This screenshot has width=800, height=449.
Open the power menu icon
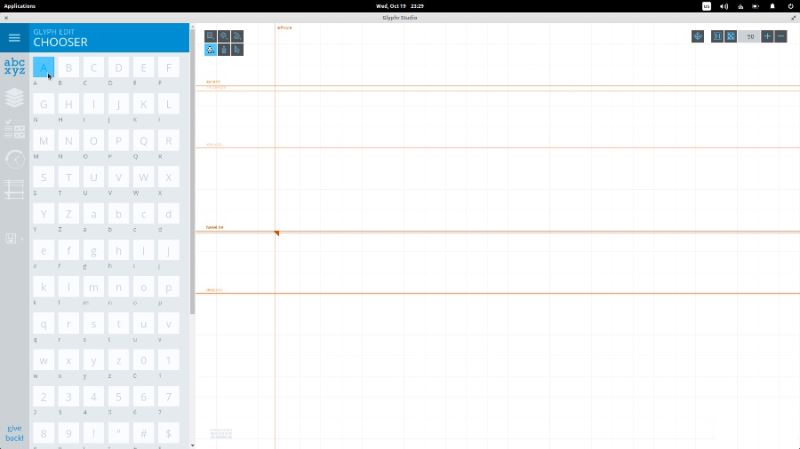(790, 6)
